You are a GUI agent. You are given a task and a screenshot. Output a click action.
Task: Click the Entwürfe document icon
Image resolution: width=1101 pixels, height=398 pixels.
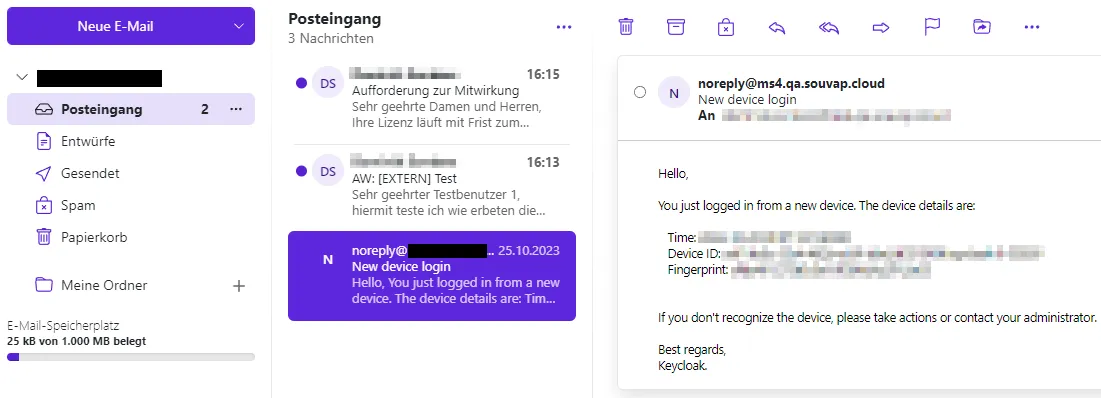click(x=44, y=141)
